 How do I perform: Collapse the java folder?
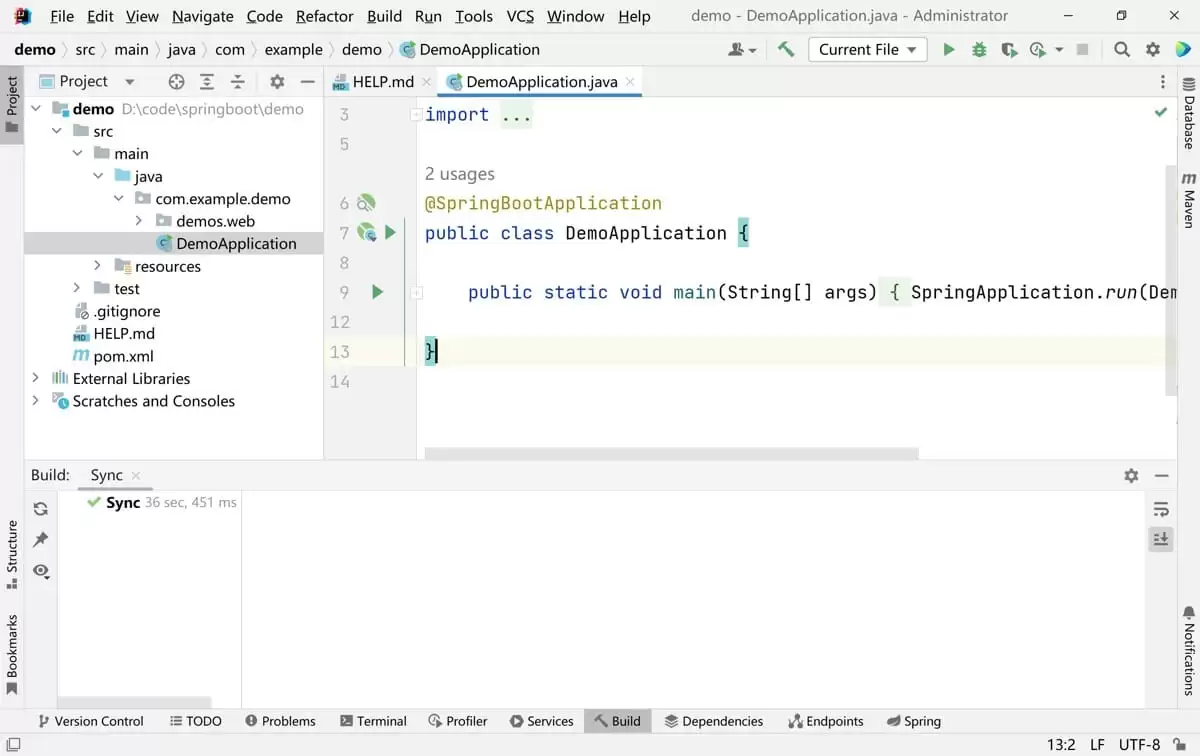point(98,176)
